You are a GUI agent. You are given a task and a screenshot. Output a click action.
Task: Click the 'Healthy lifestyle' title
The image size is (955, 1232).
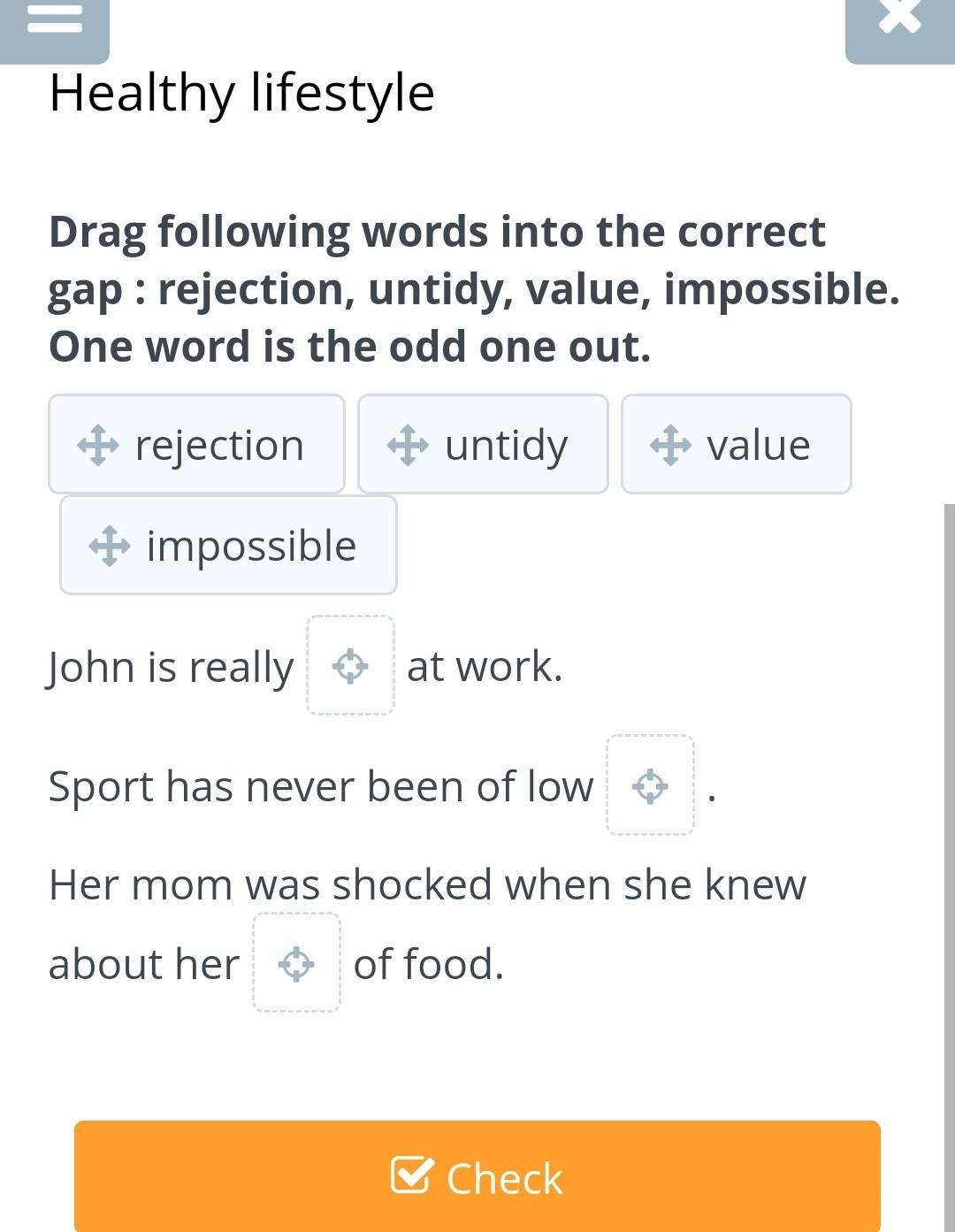(x=241, y=92)
